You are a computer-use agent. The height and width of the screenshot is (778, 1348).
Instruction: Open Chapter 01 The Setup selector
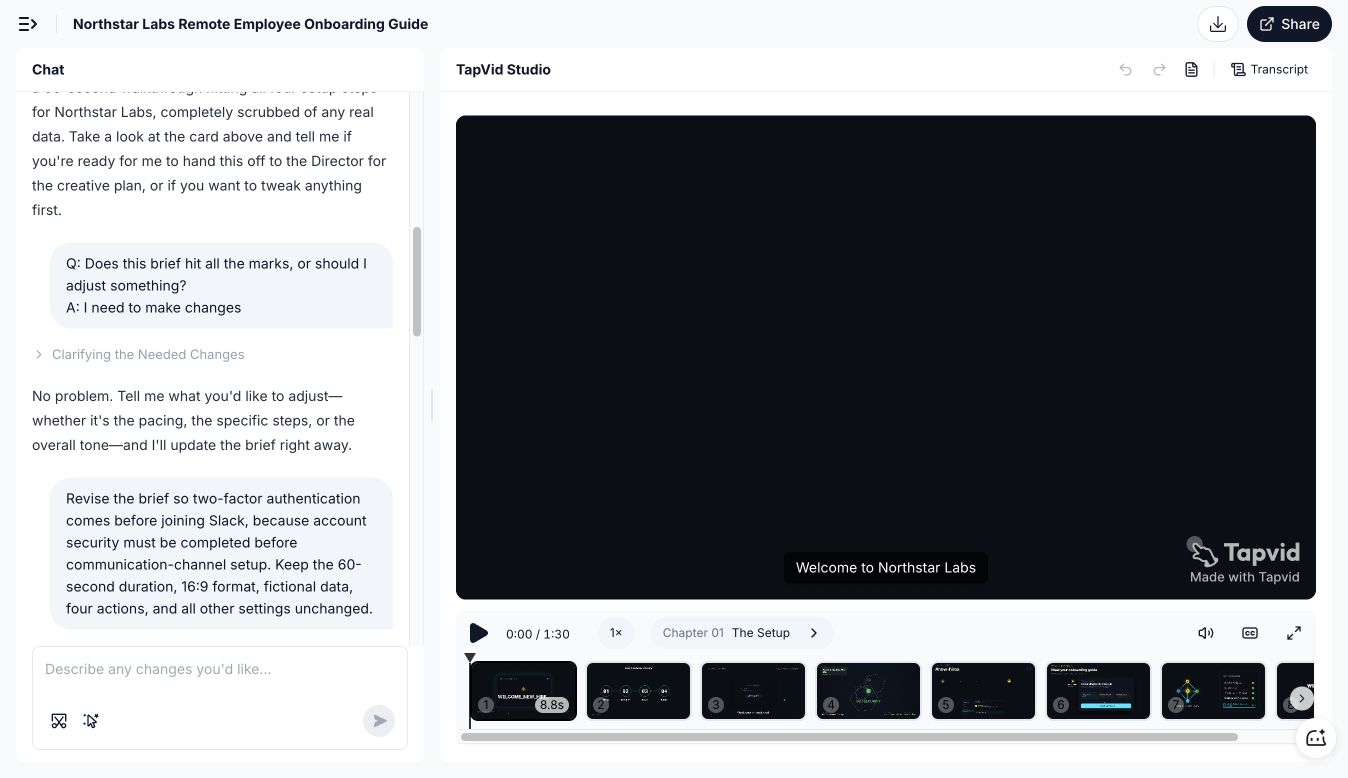pos(741,633)
